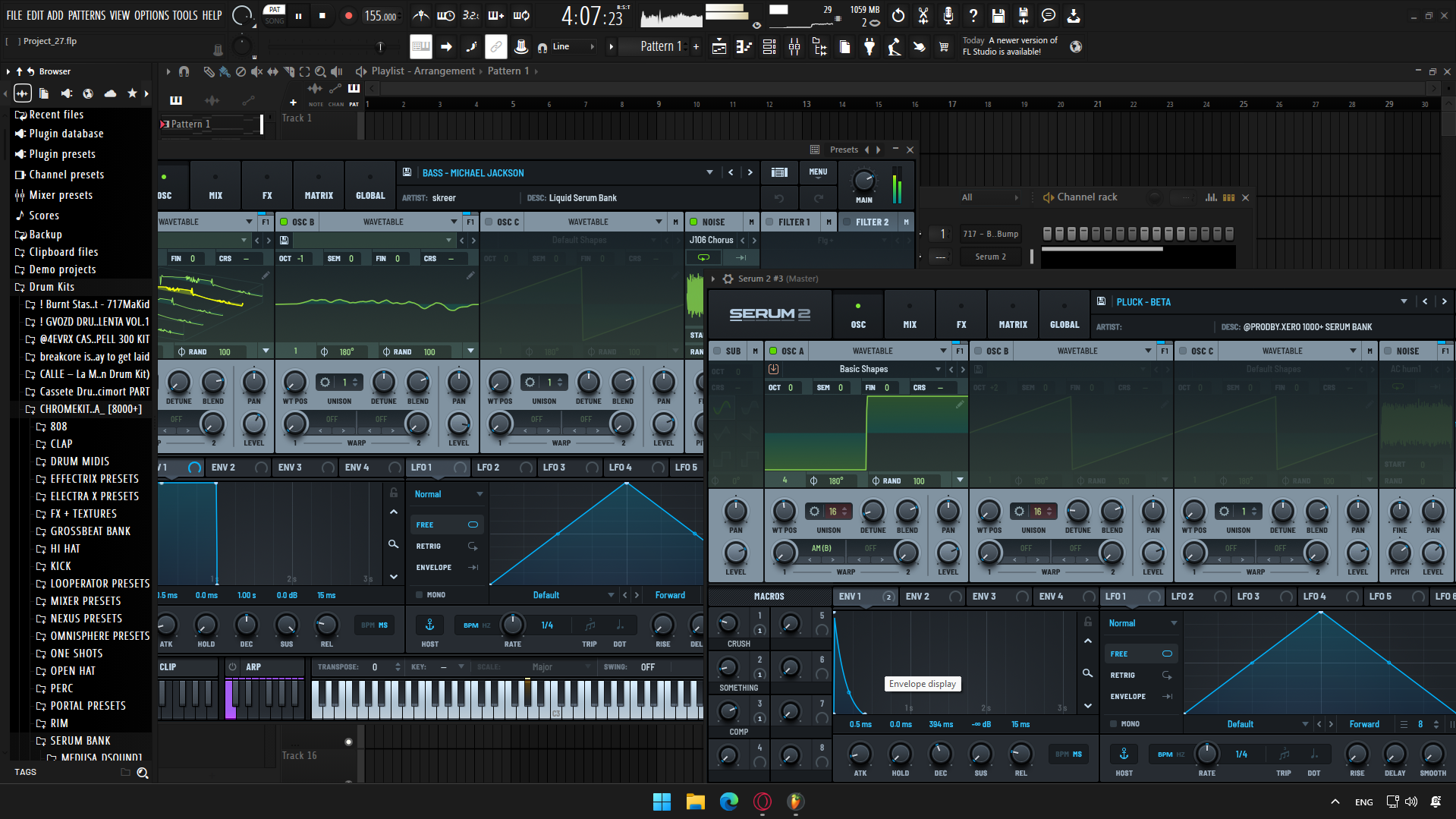Select the playlist paint brush tool
1456x819 pixels.
[x=225, y=71]
